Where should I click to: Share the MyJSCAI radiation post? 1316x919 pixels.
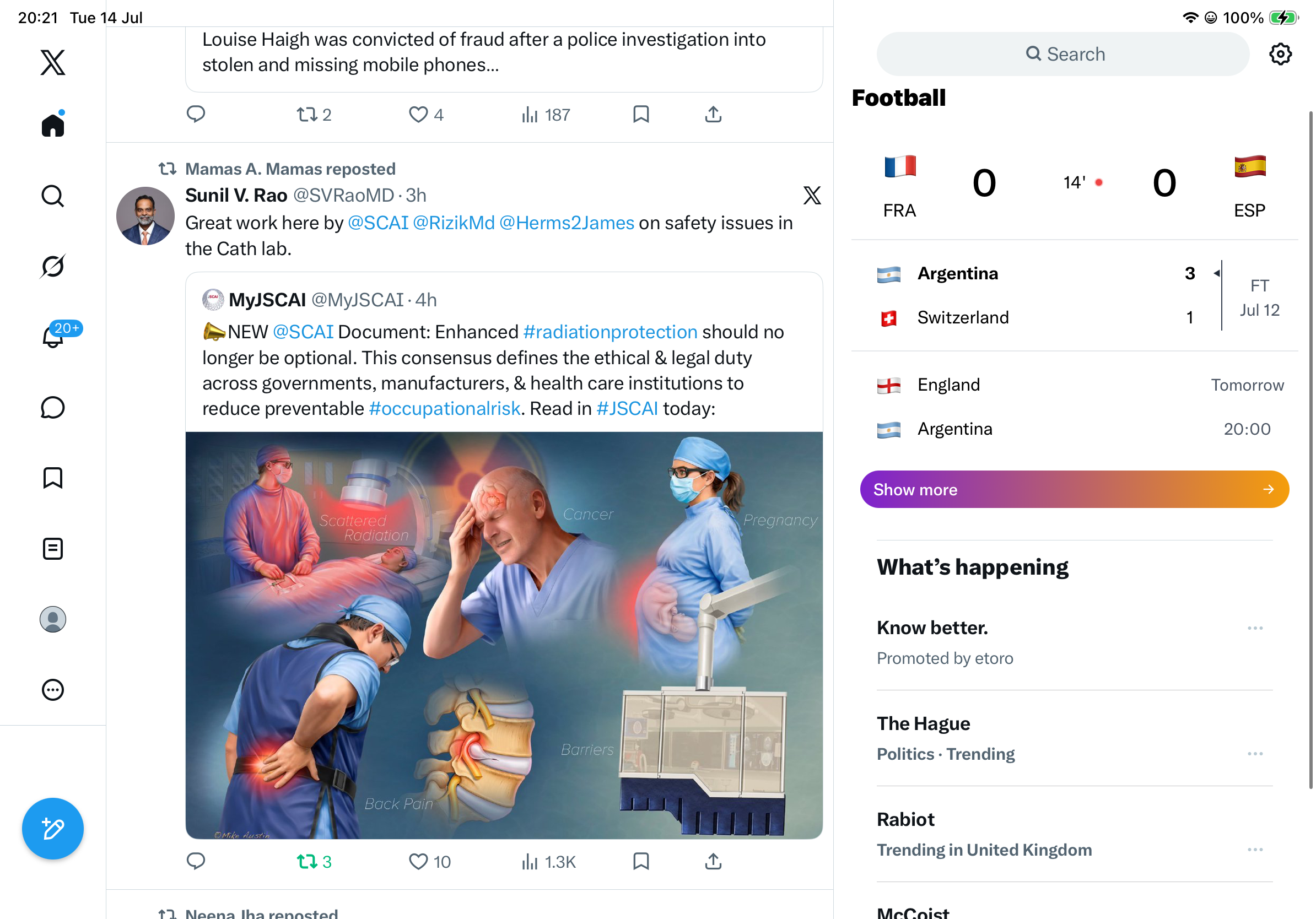point(713,861)
